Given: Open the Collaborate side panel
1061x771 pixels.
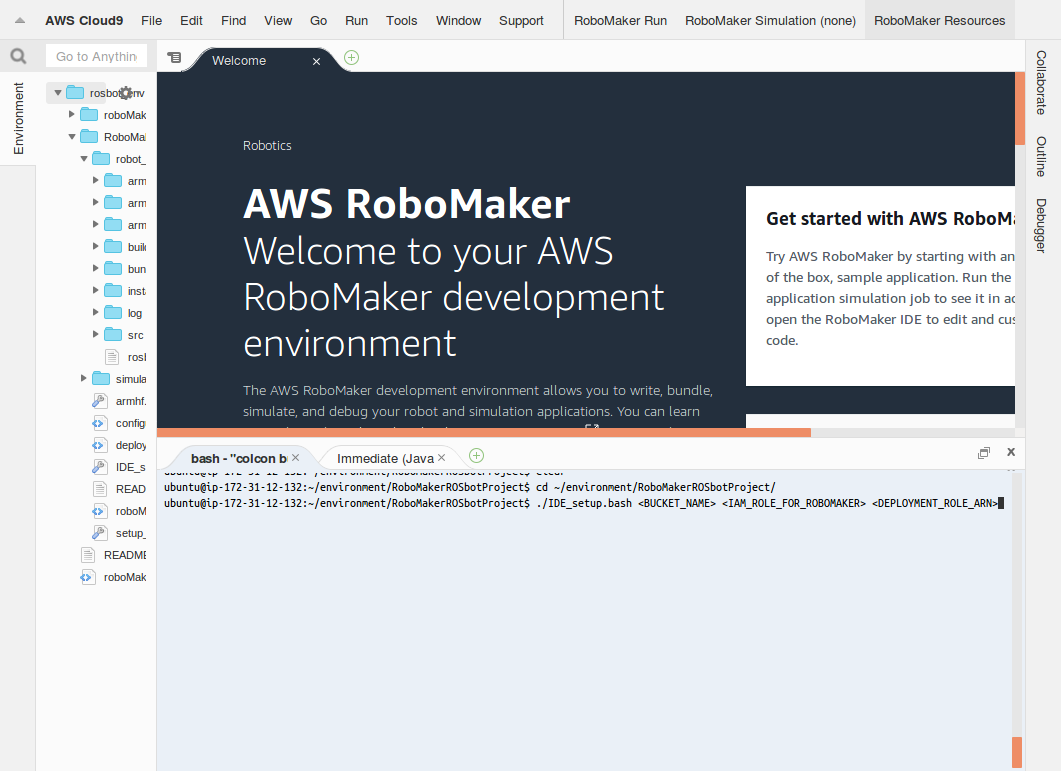Looking at the screenshot, I should pos(1041,83).
